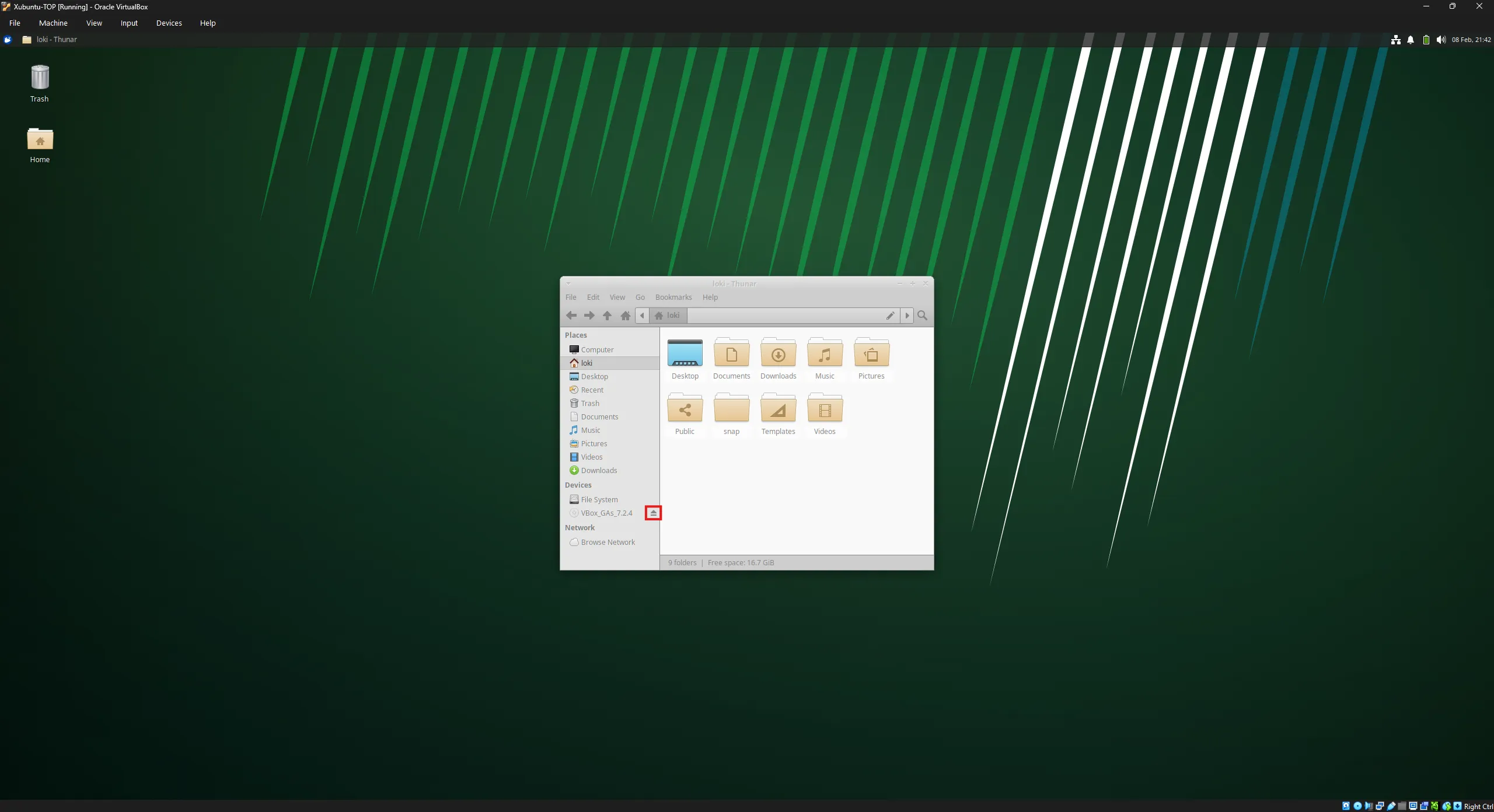Open the Devices menu in VirtualBox

pyautogui.click(x=169, y=23)
